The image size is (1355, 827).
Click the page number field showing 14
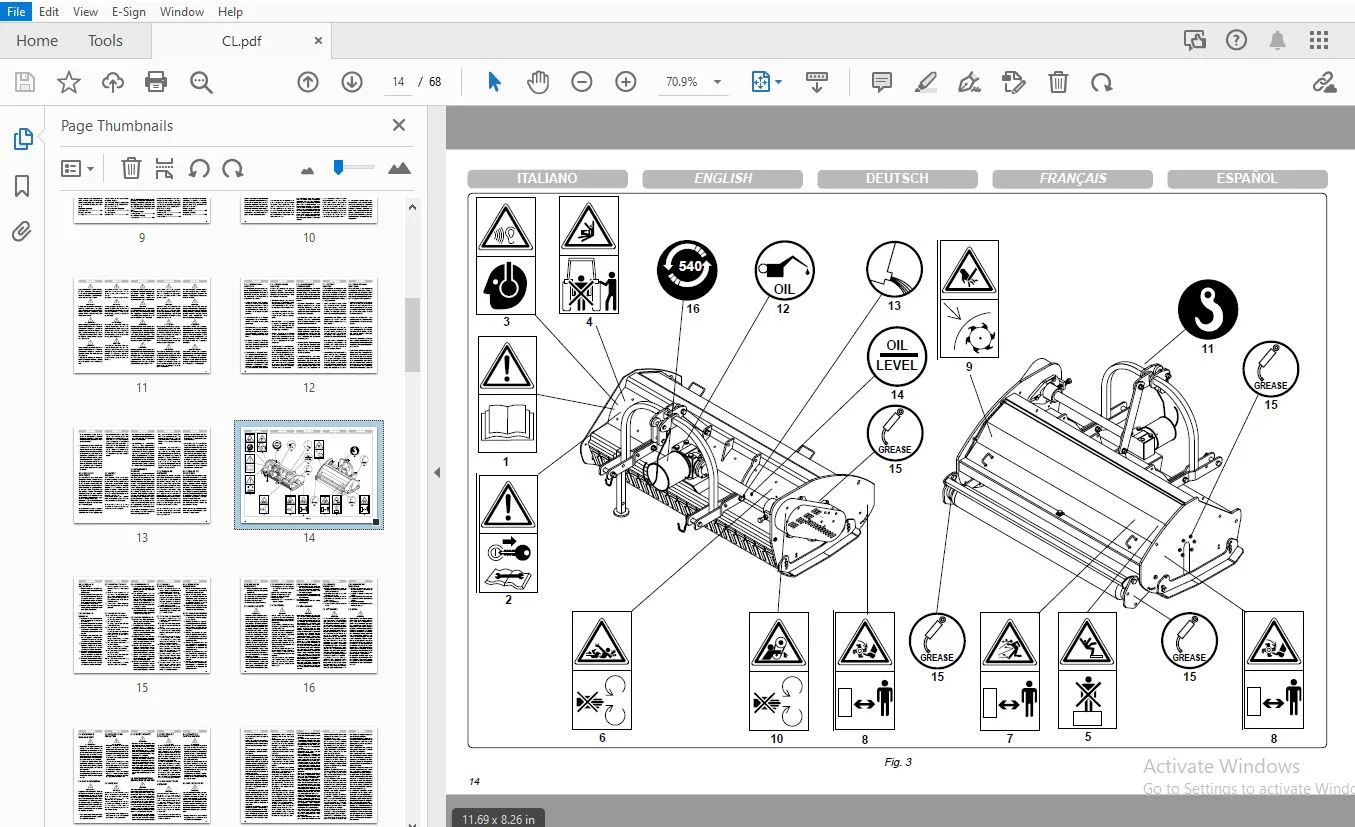(398, 82)
